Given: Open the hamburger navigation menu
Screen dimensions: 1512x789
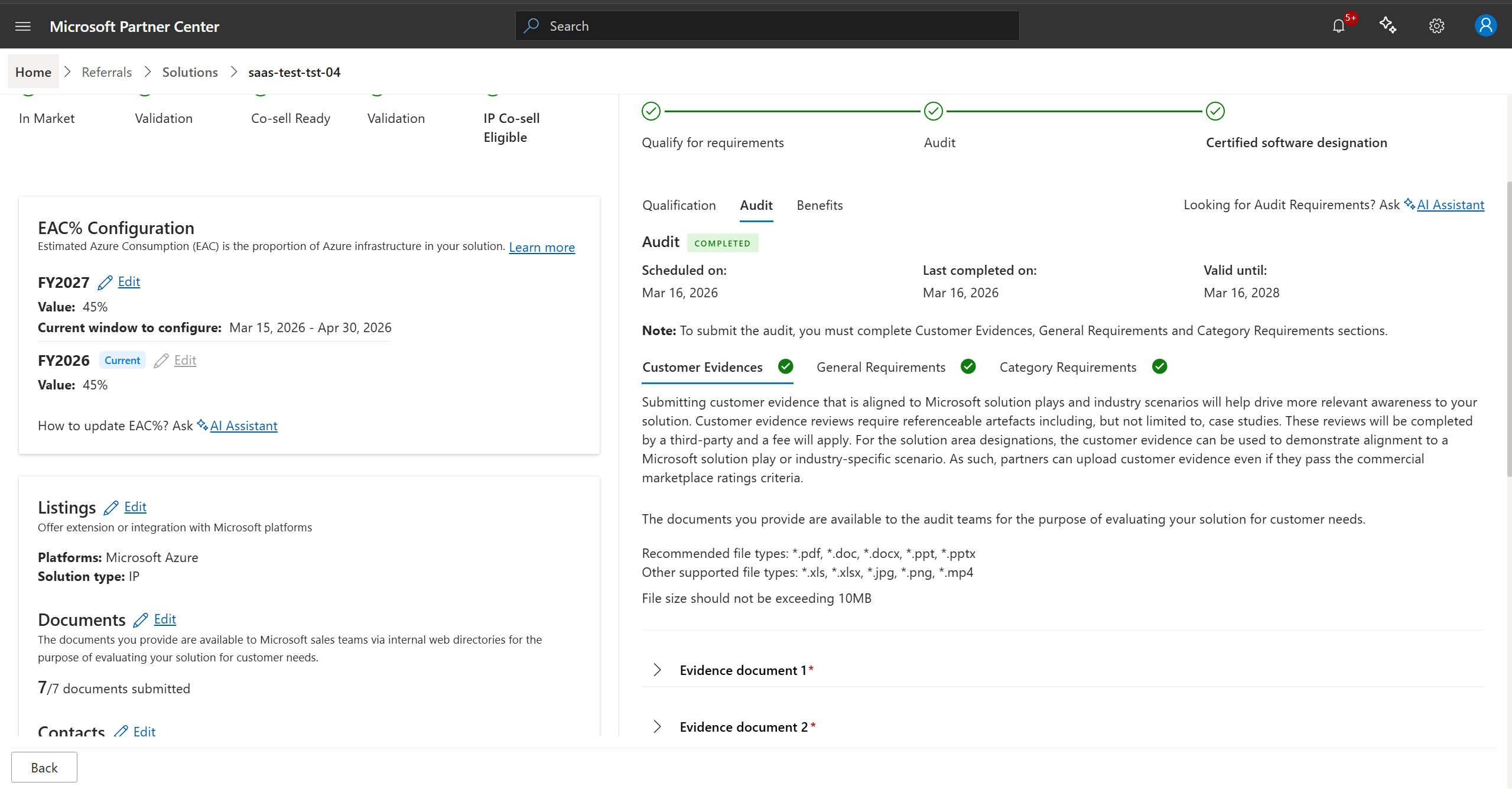Looking at the screenshot, I should [23, 26].
